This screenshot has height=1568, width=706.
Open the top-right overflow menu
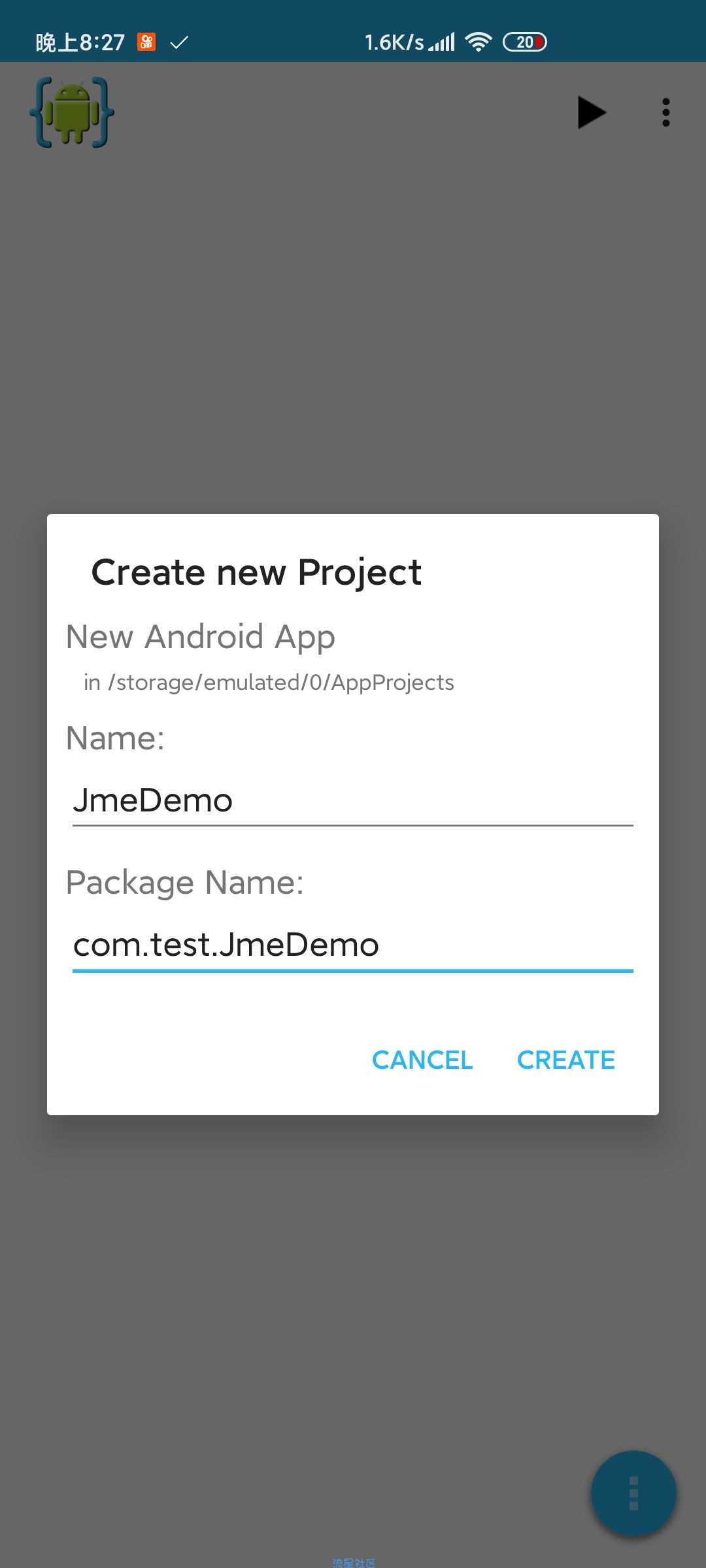pos(665,112)
